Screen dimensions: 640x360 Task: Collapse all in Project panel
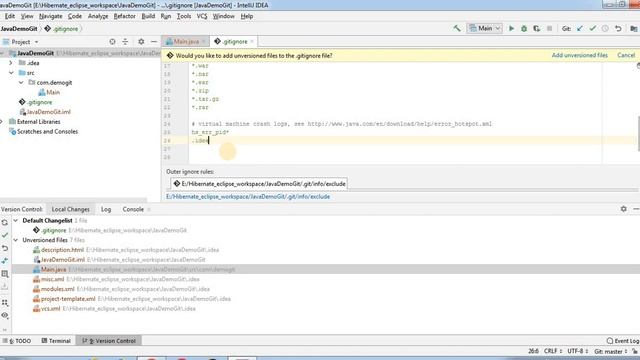125,42
